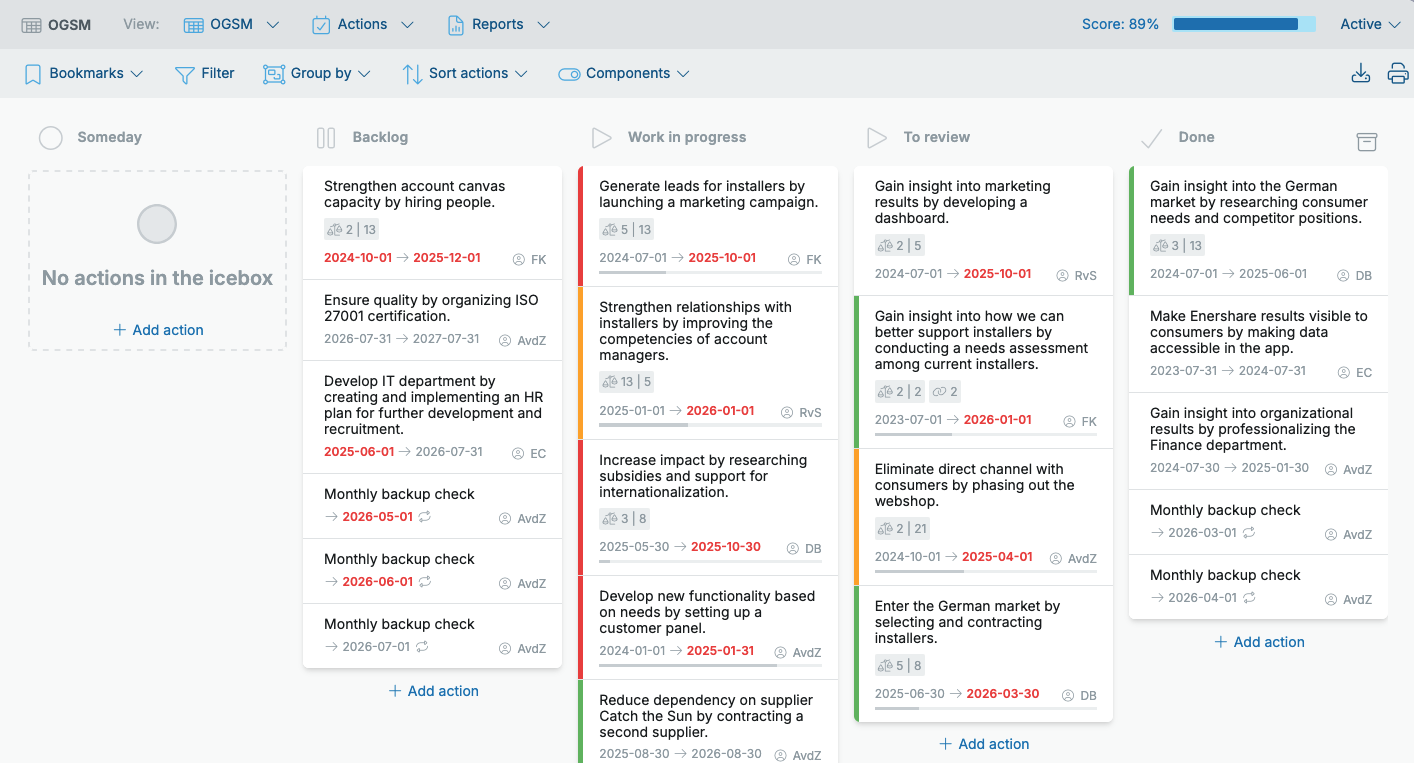Click Add action under Backlog column

433,691
